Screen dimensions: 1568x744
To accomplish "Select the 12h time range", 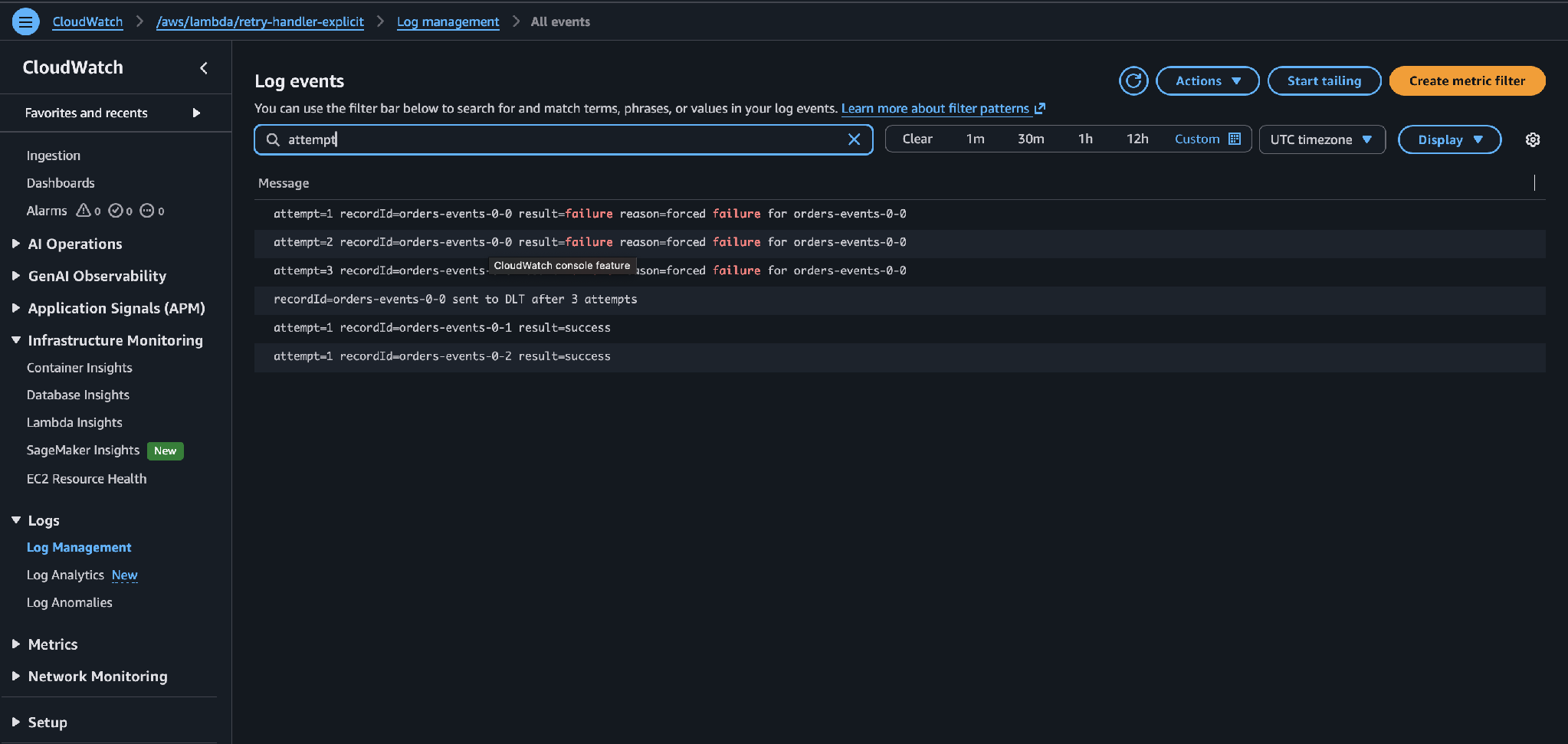I will point(1137,139).
